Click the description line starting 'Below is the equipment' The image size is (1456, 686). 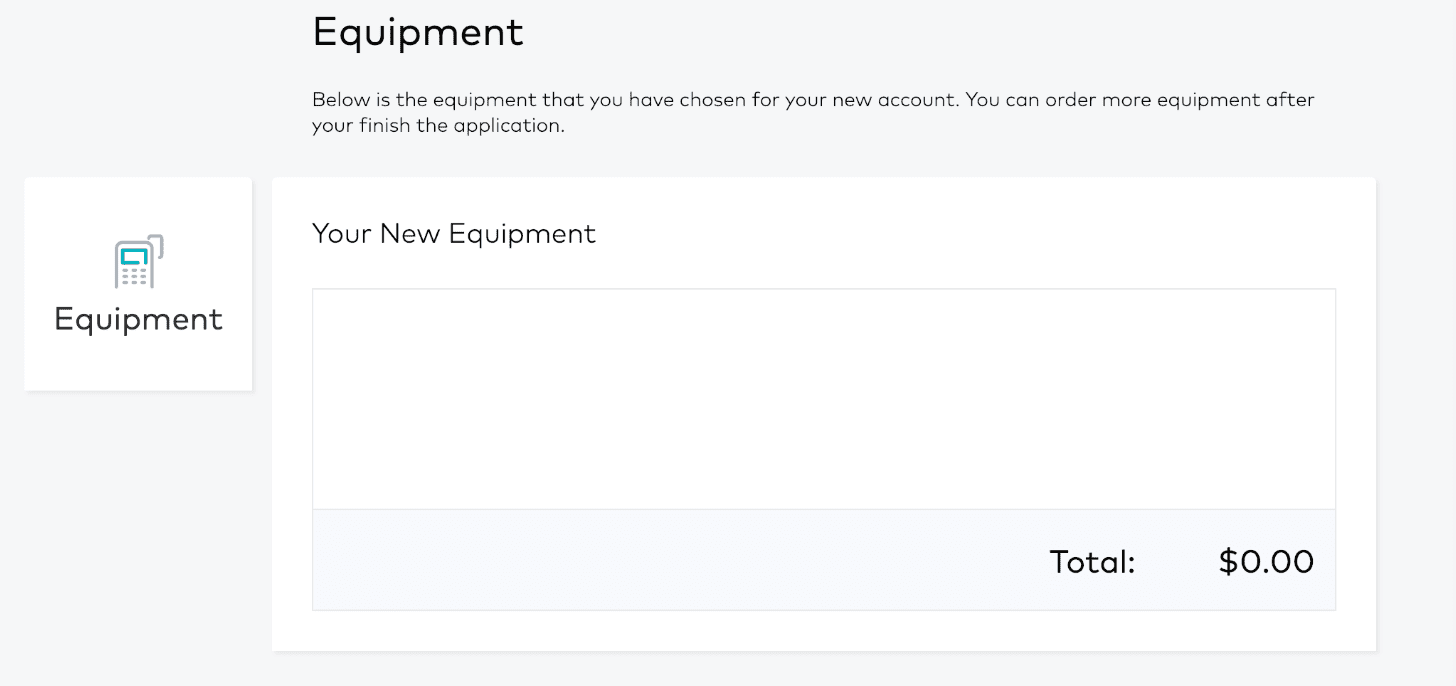tap(813, 100)
